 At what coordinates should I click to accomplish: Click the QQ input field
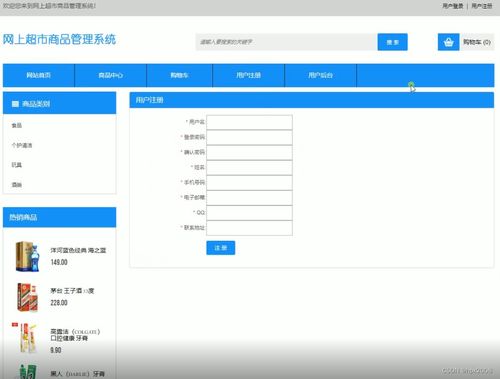[x=249, y=213]
